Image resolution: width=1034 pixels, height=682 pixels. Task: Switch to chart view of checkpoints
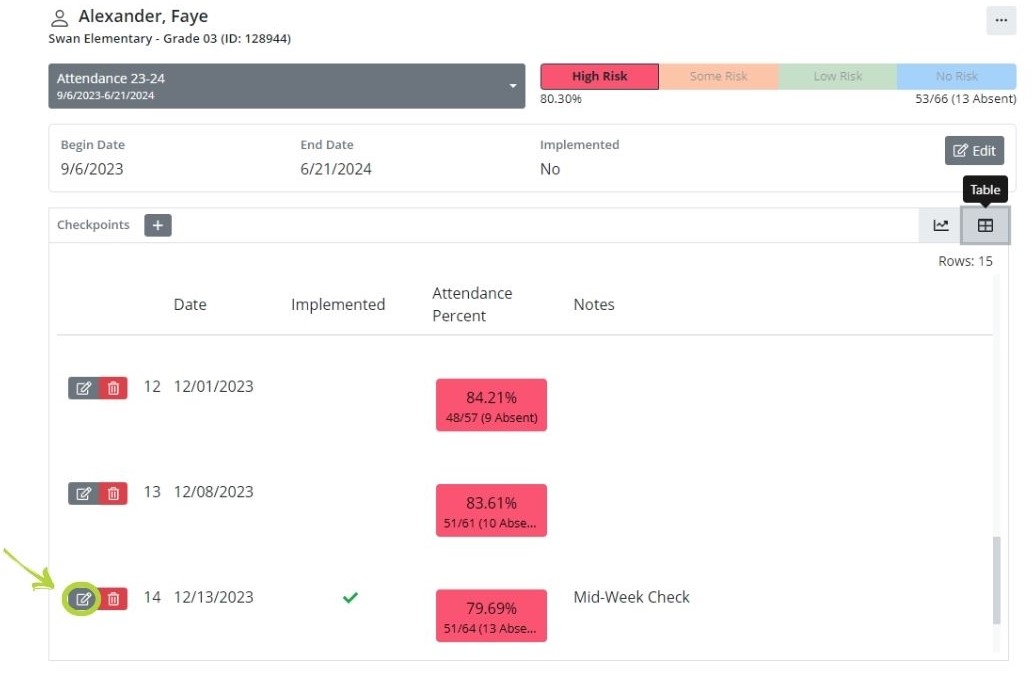click(941, 225)
